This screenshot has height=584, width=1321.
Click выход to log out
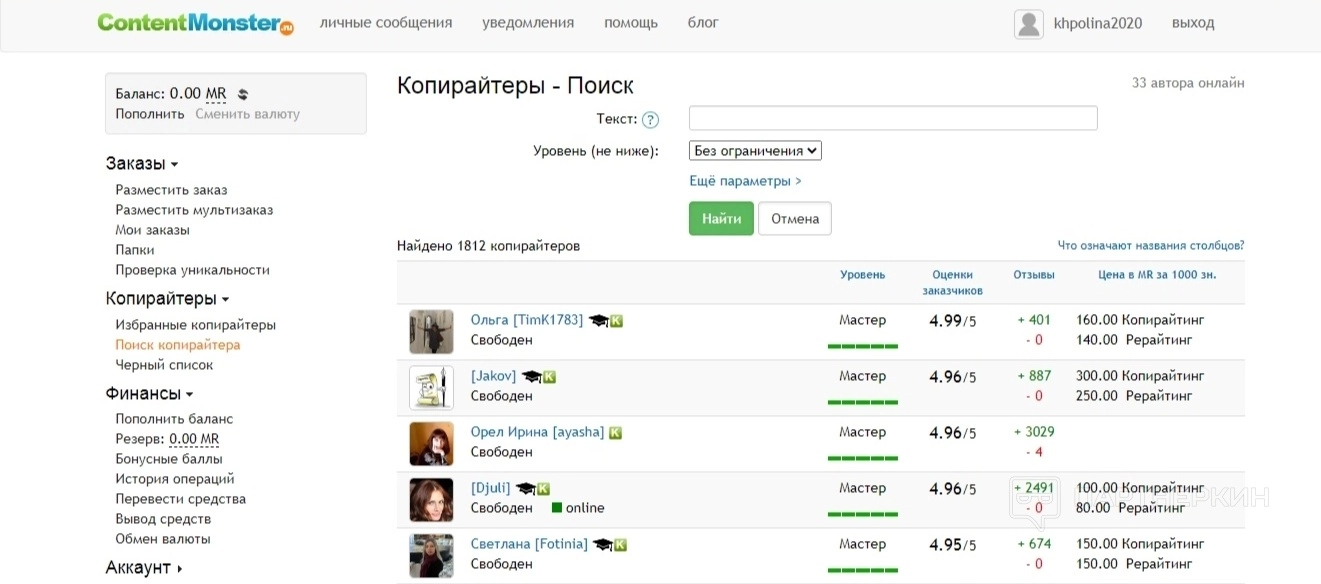(x=1193, y=23)
